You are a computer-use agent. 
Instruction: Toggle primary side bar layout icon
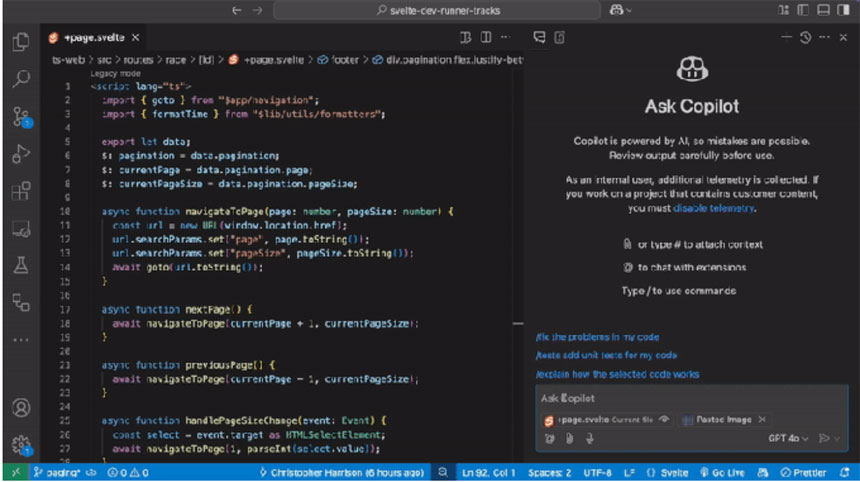point(803,10)
